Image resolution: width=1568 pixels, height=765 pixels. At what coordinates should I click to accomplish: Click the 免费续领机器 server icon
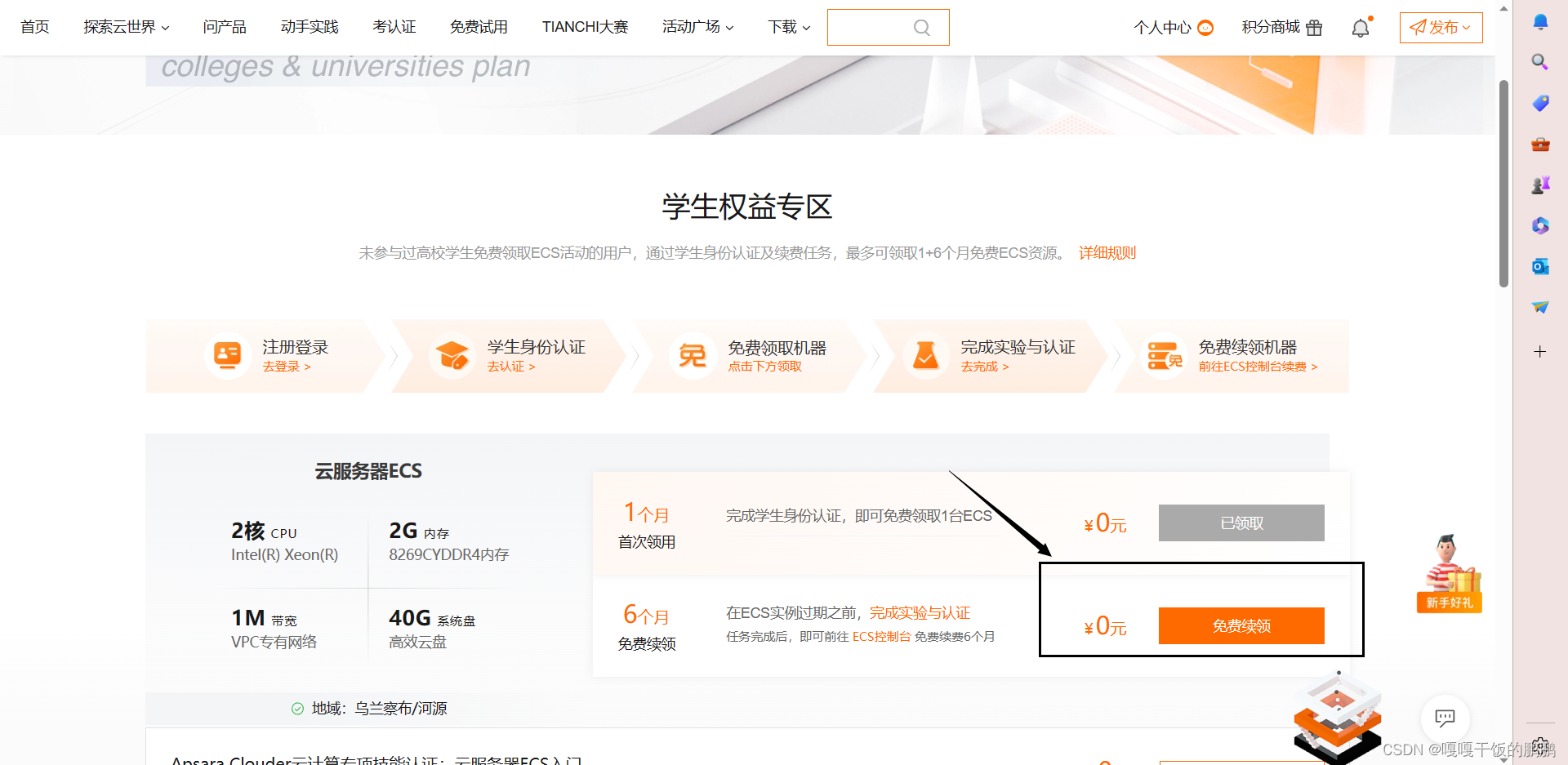coord(1165,356)
